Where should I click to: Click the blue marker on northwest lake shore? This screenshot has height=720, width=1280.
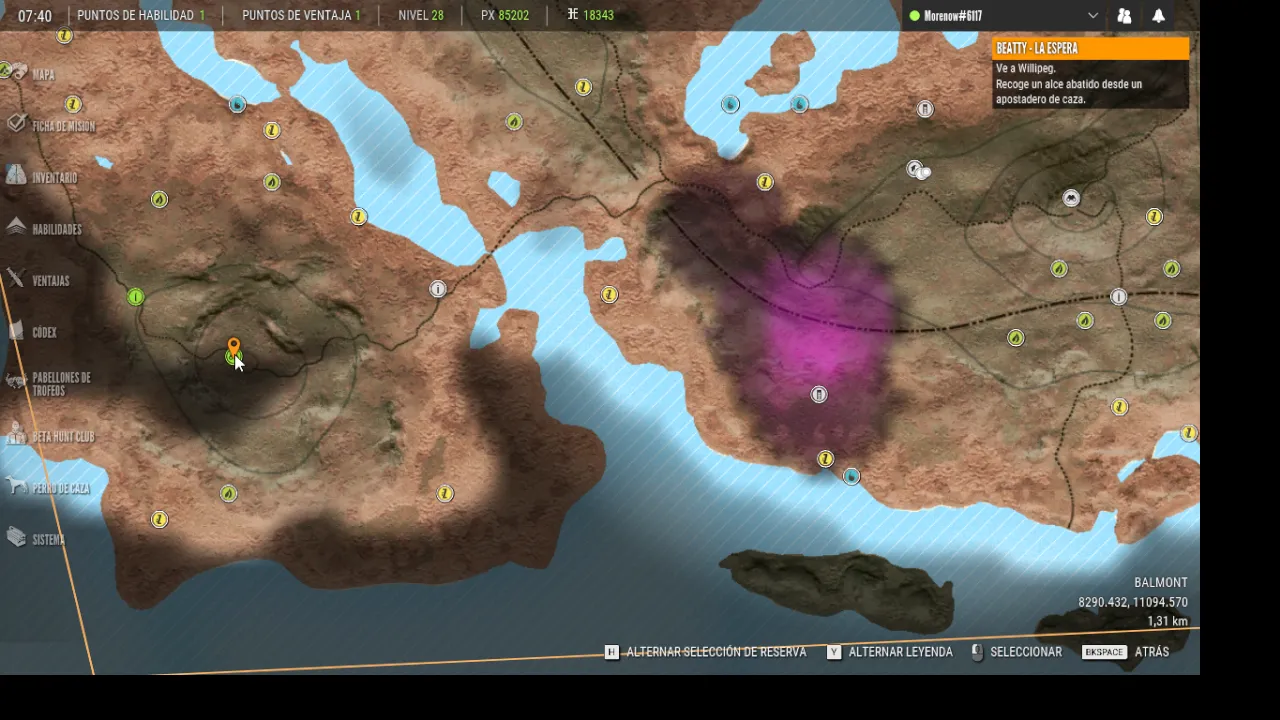point(237,104)
